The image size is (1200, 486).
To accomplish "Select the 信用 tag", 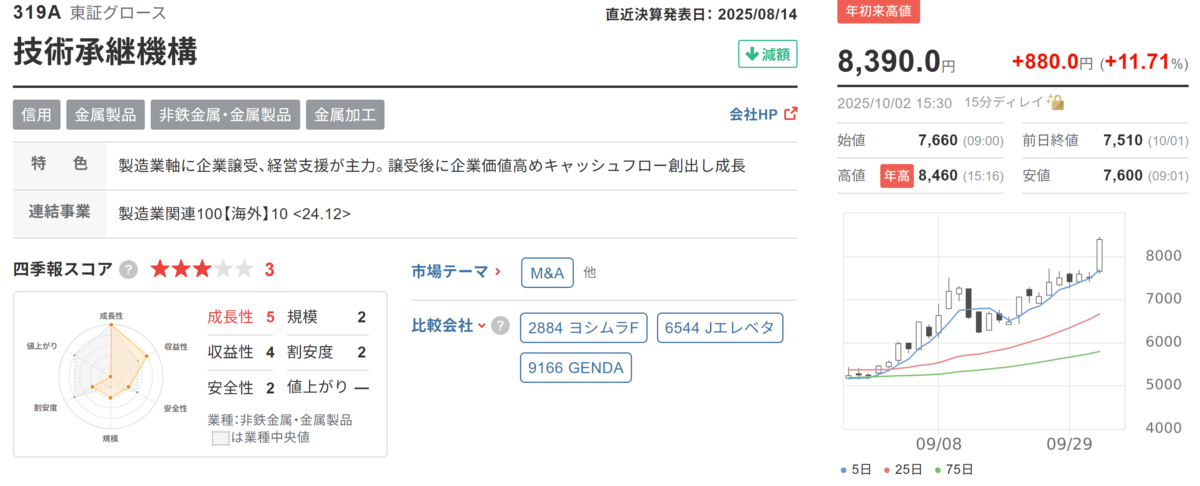I will pyautogui.click(x=37, y=114).
